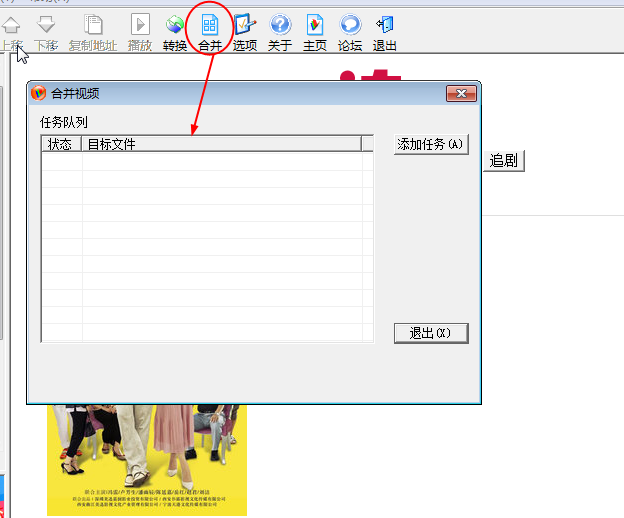Viewport: 624px width, 518px height.
Task: Click the 目标文件 column header
Action: (222, 144)
